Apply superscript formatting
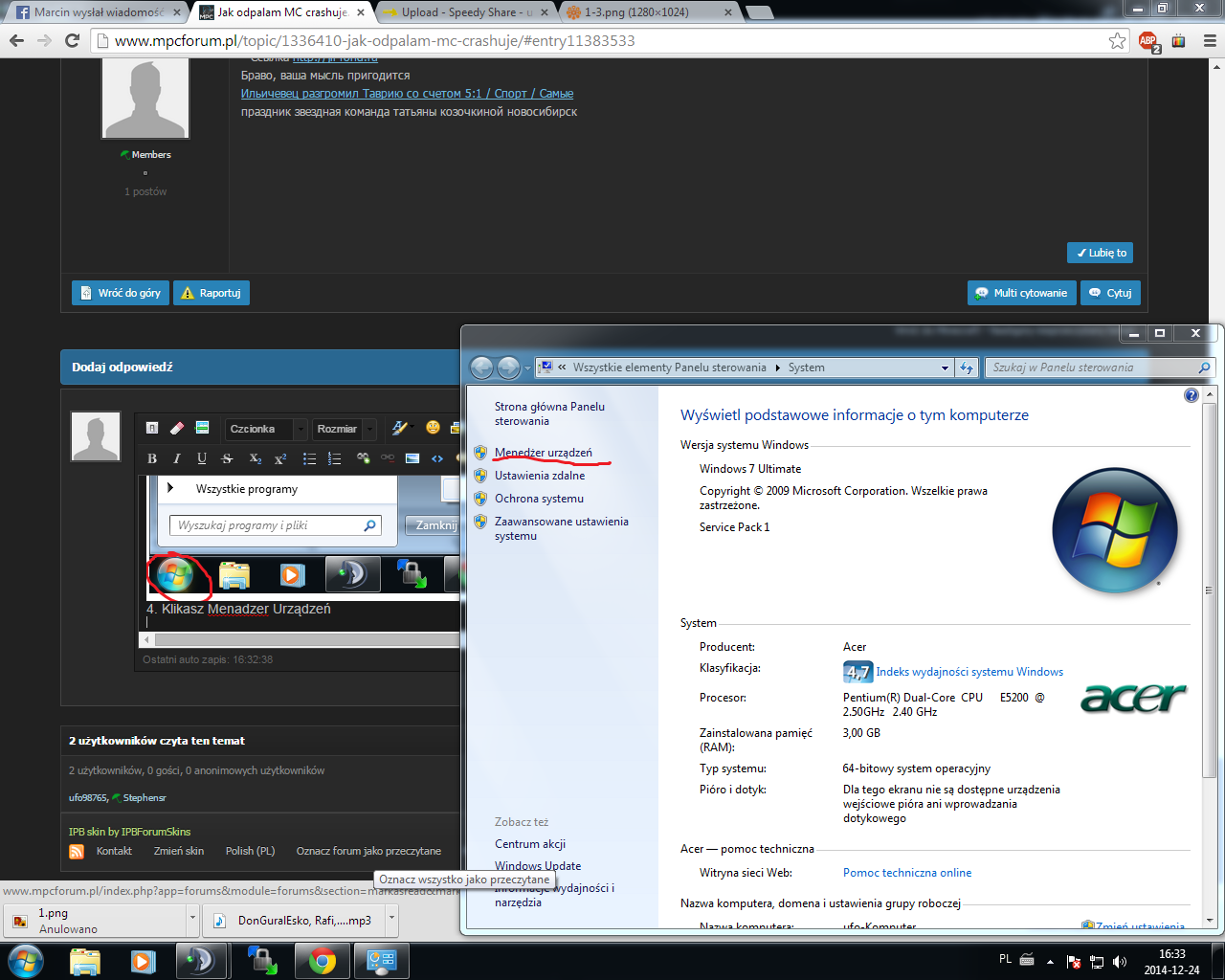The width and height of the screenshot is (1225, 980). click(280, 458)
